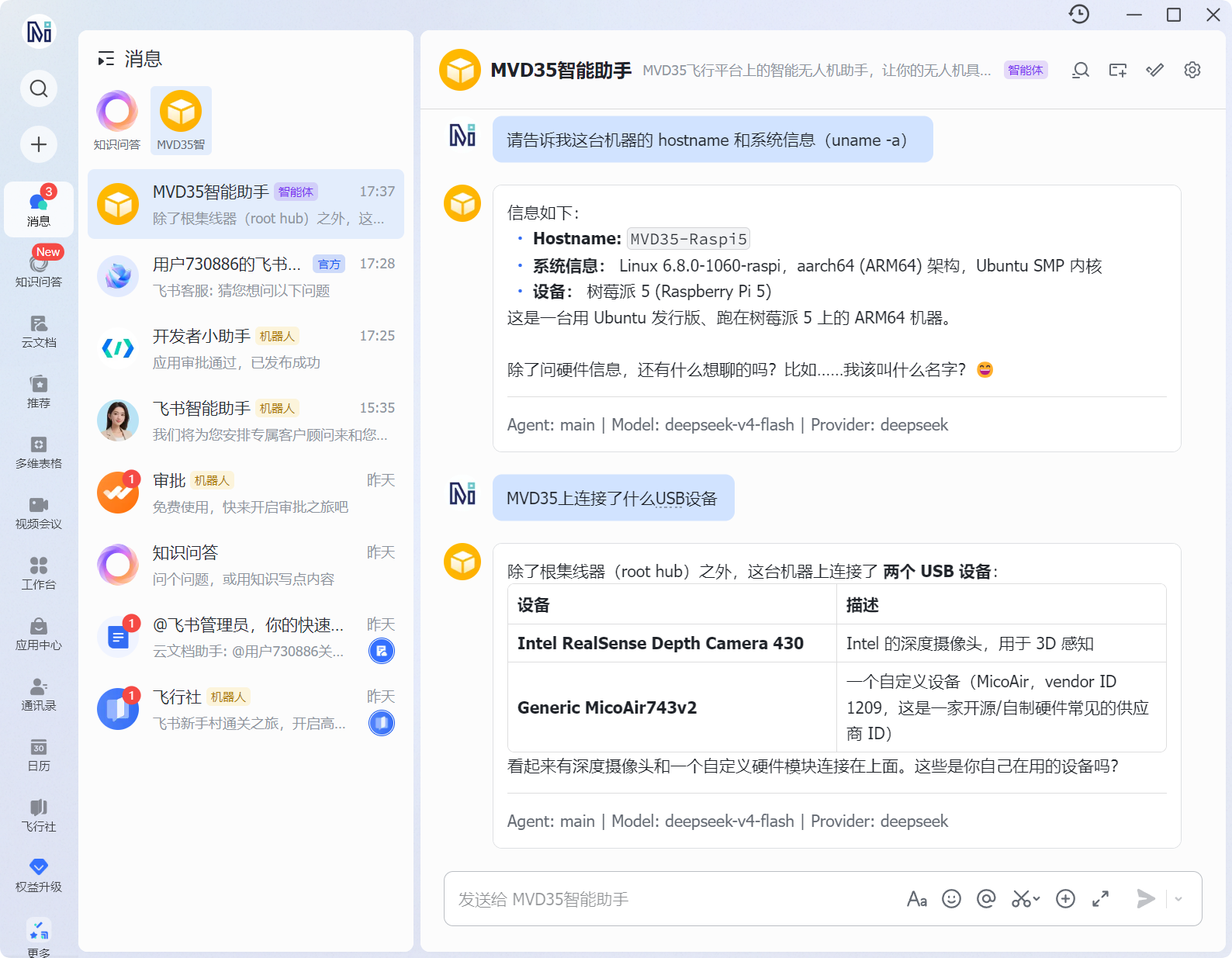1232x958 pixels.
Task: Click the Hostname value MVD35-Raspi5
Action: (688, 239)
